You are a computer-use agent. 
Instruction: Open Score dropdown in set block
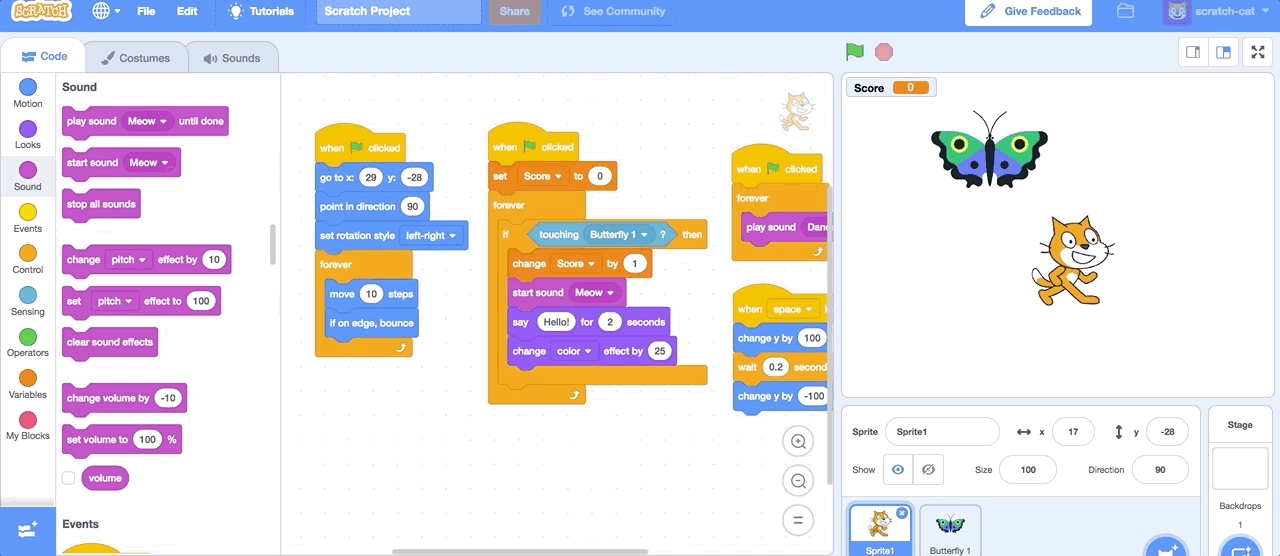point(543,176)
